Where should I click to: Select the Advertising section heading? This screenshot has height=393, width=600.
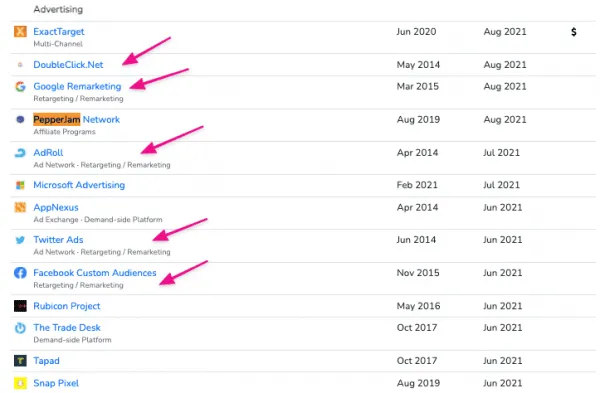tap(58, 9)
